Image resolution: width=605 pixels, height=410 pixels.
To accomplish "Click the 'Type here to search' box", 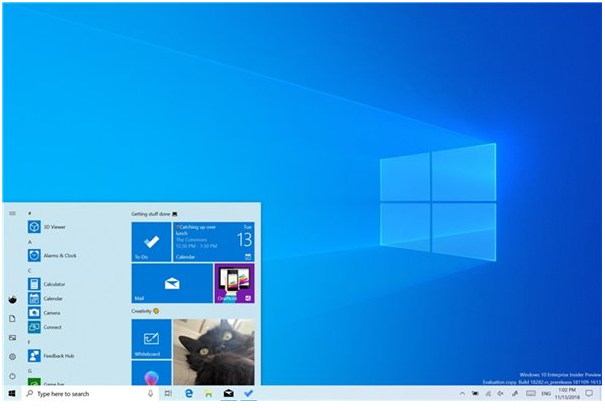I will (90, 393).
